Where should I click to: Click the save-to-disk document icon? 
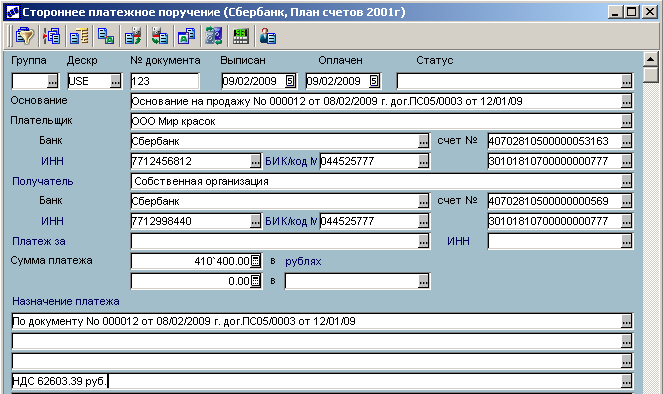pos(133,36)
